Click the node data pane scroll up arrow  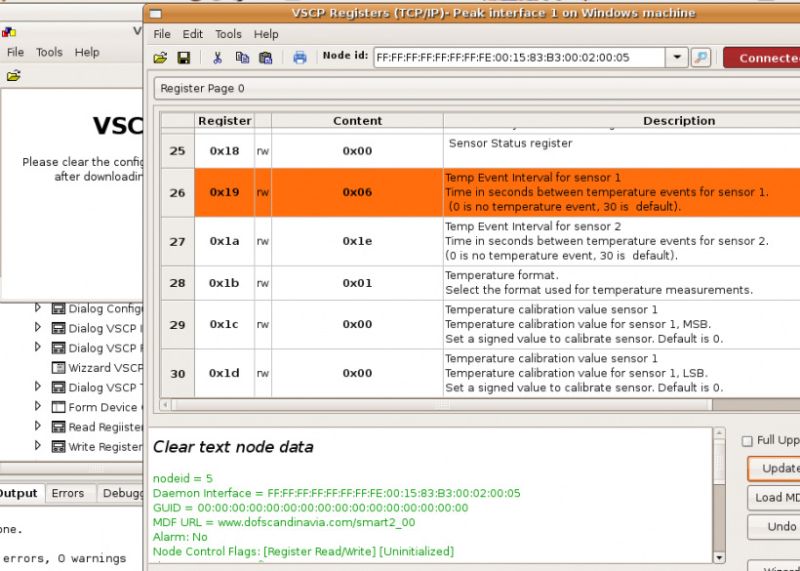click(x=719, y=433)
